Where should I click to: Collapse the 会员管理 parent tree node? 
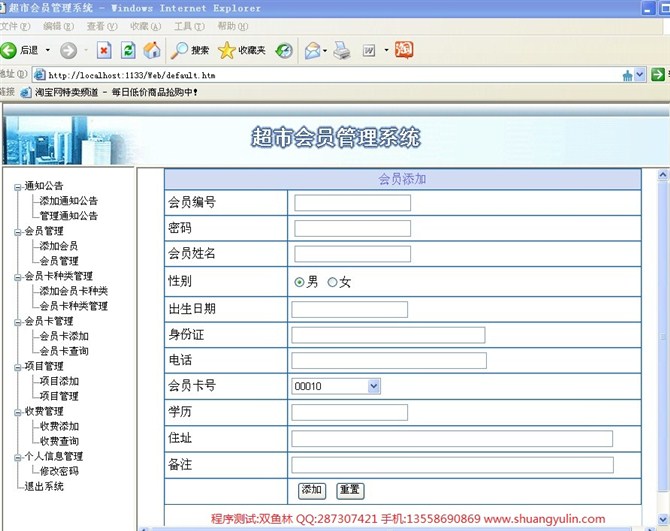pyautogui.click(x=18, y=232)
